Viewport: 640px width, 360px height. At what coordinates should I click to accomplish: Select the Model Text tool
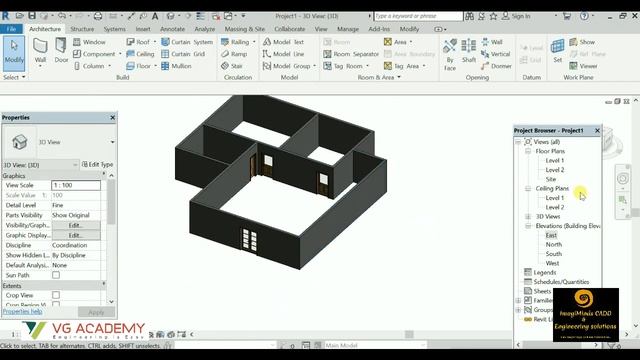click(x=284, y=42)
